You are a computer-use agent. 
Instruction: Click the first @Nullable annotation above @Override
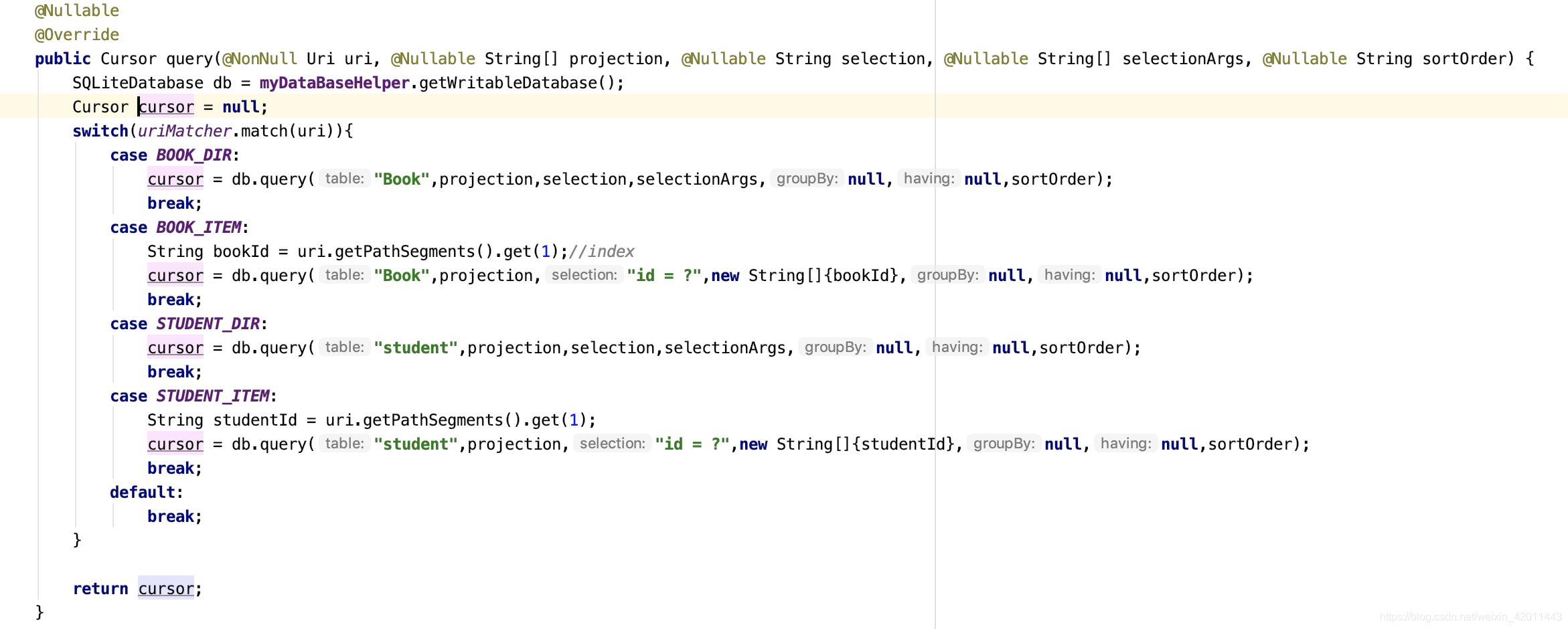coord(77,11)
